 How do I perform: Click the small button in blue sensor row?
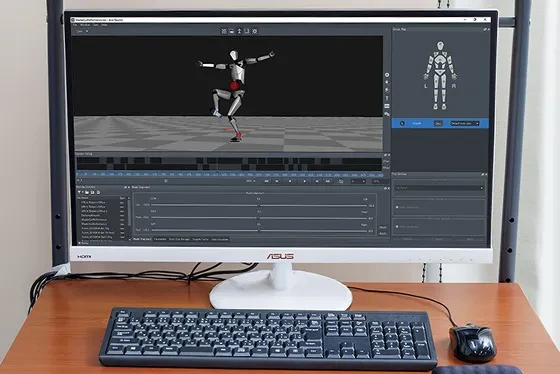438,123
